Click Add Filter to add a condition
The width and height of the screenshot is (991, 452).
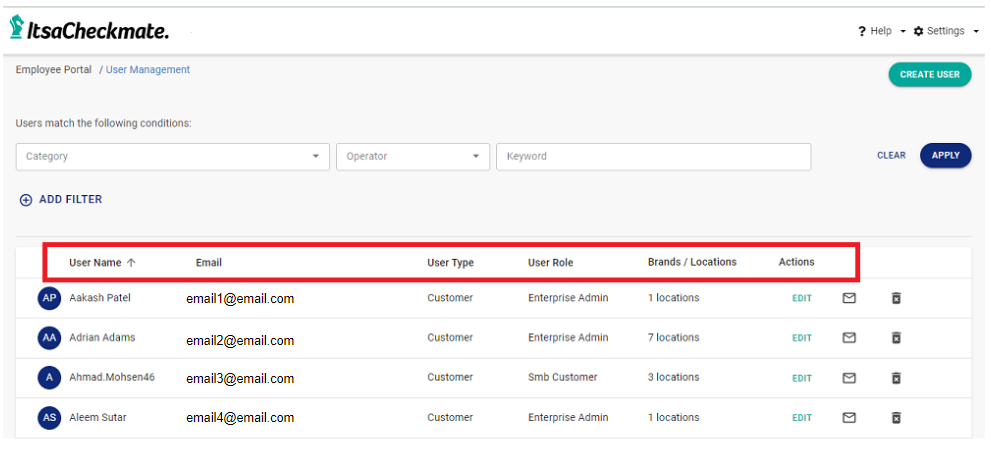coord(61,200)
